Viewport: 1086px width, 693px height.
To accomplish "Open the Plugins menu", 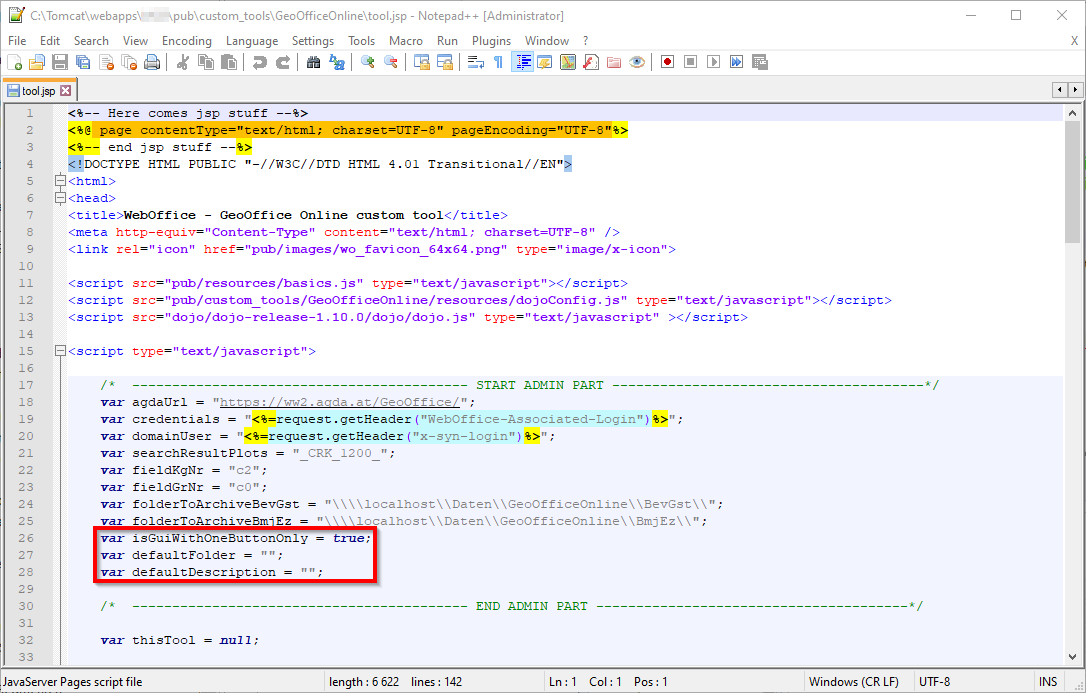I will (491, 41).
